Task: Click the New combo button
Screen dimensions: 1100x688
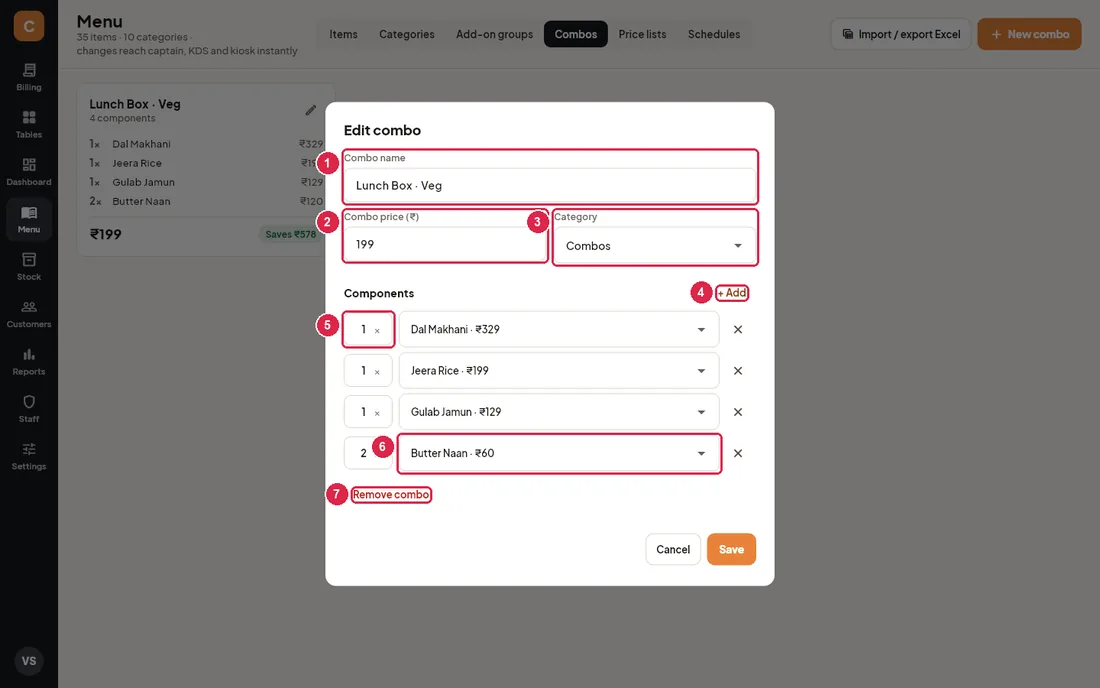Action: (x=1029, y=34)
